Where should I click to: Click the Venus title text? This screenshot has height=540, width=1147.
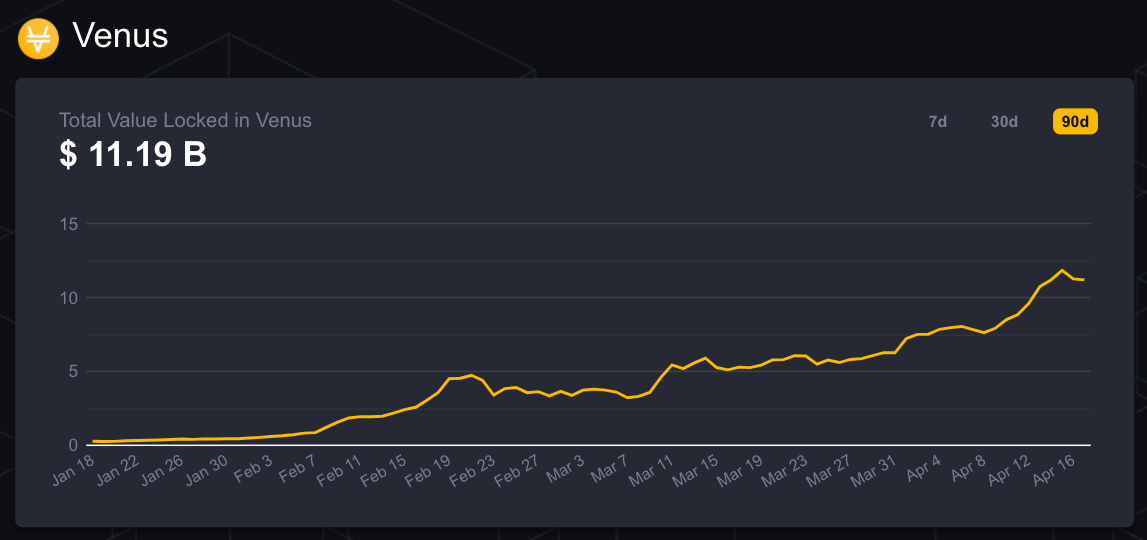(120, 37)
